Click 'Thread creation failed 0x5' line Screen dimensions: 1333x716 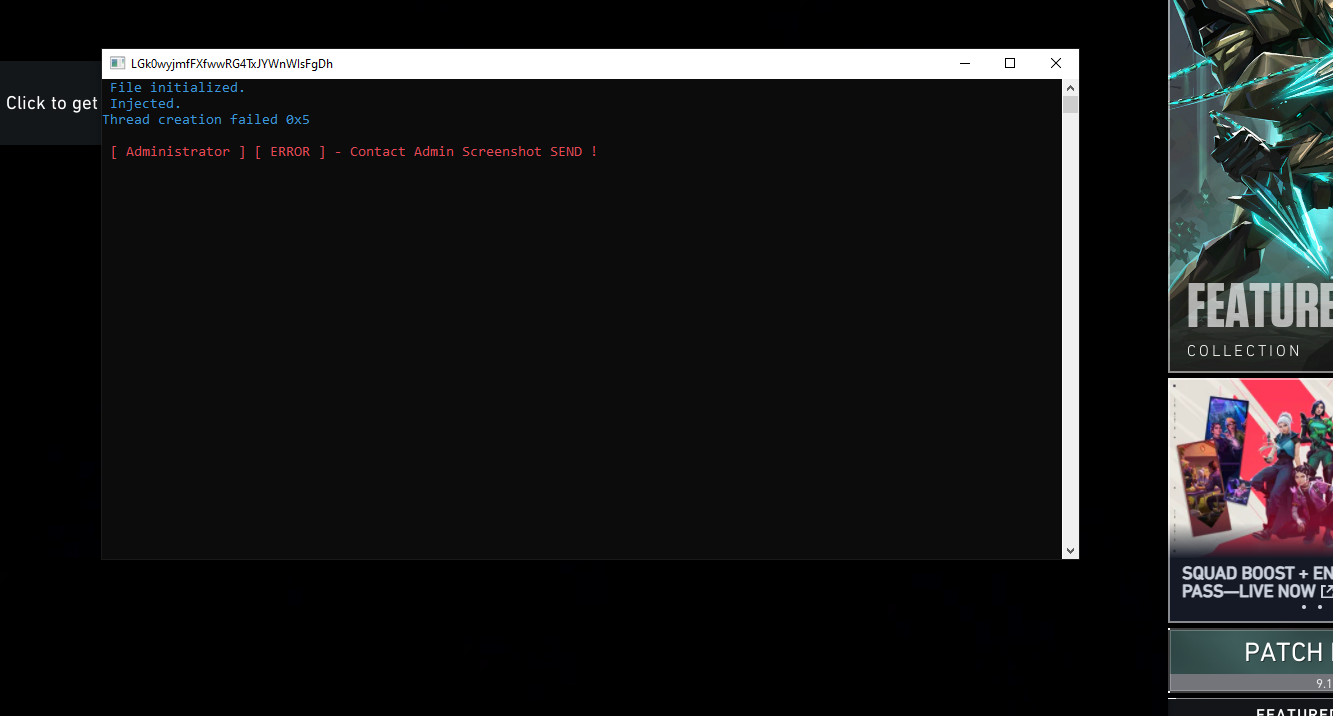tap(206, 120)
